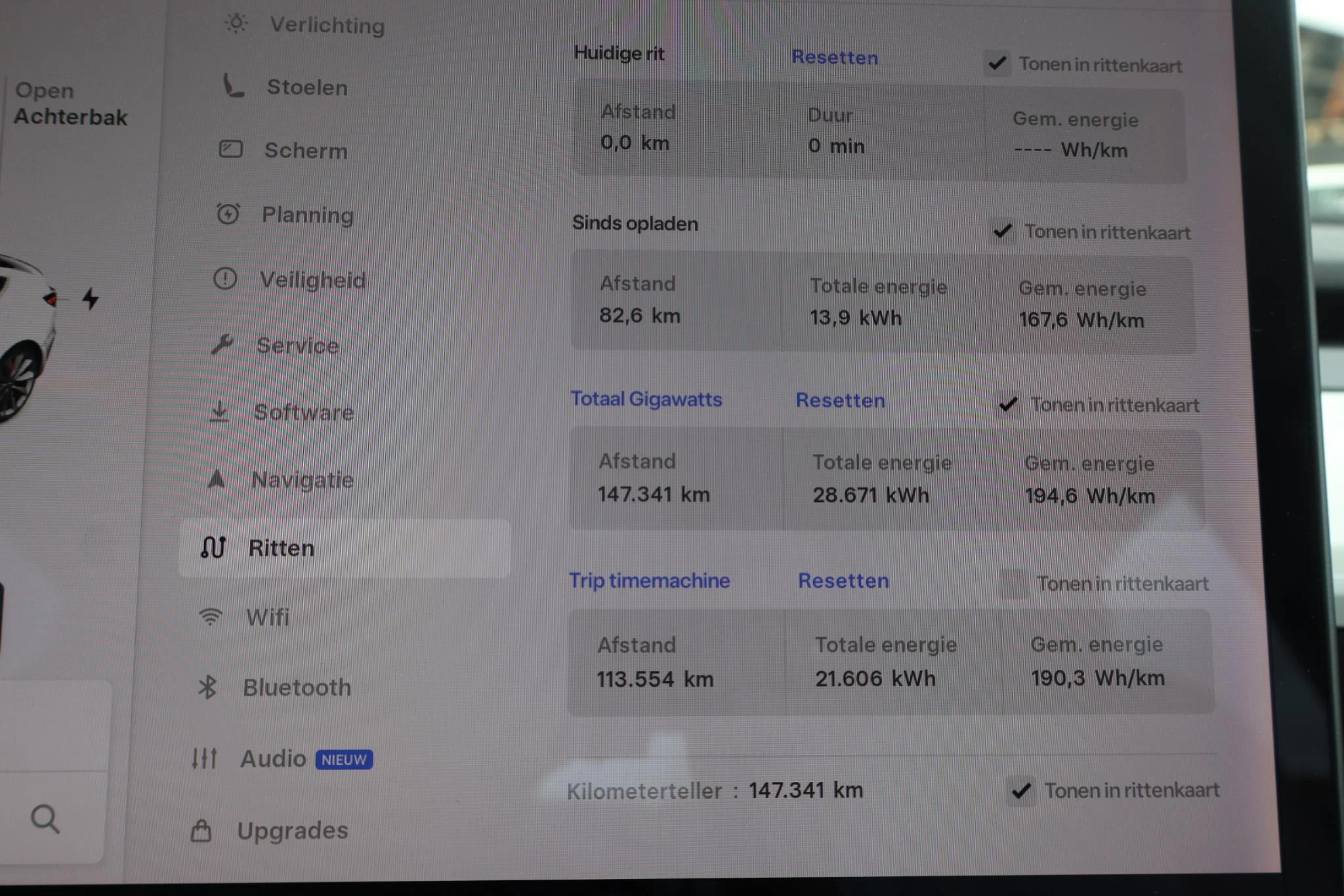Uncheck Tonen in rittenkaart for Huidige rit
The height and width of the screenshot is (896, 1344).
[997, 64]
